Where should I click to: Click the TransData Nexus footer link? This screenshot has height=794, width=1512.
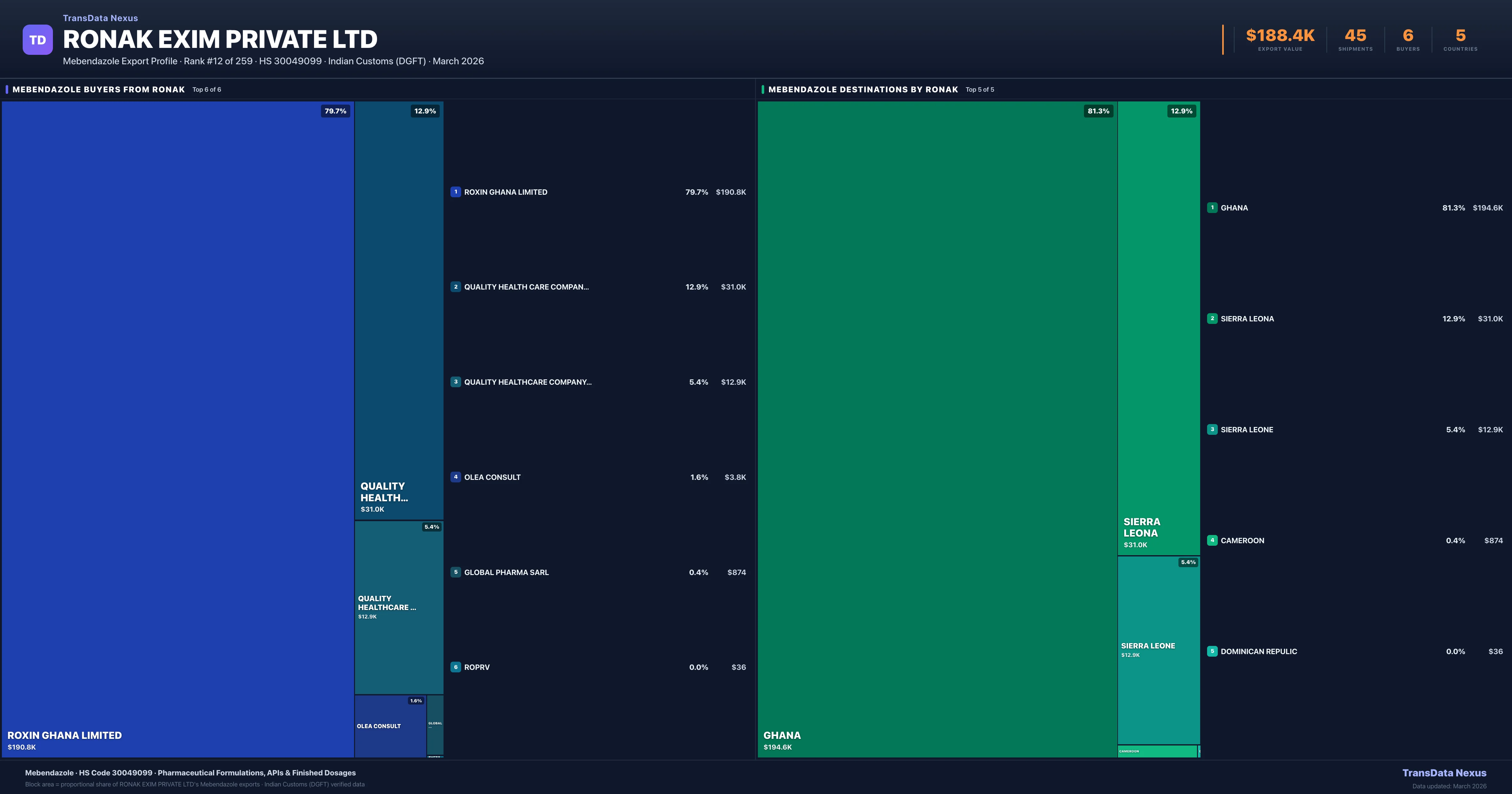click(1444, 773)
